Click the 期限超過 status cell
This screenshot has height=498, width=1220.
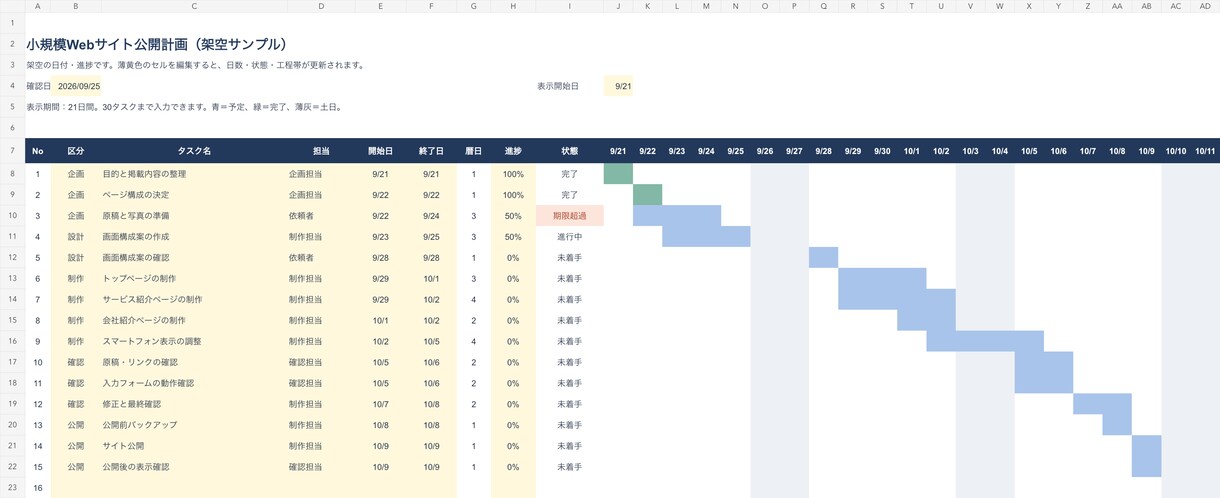[x=570, y=216]
